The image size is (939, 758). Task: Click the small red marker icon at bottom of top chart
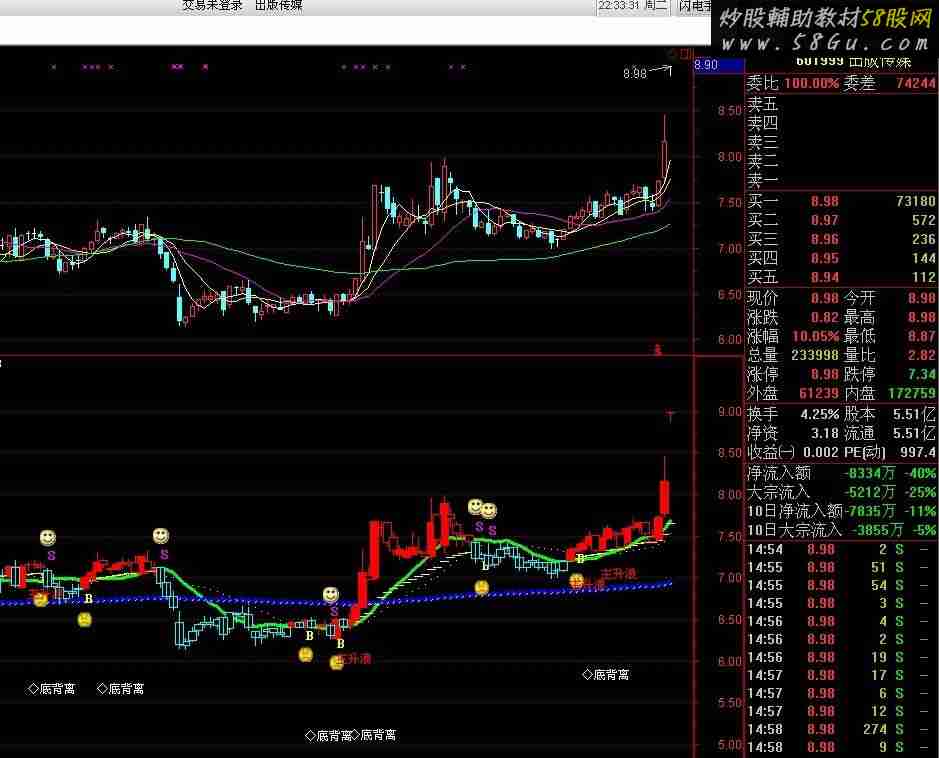(658, 349)
